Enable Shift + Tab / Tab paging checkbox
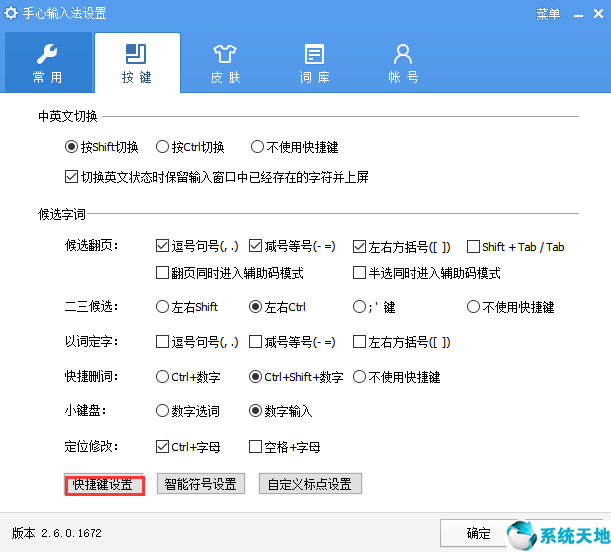The height and width of the screenshot is (552, 611). (x=515, y=247)
